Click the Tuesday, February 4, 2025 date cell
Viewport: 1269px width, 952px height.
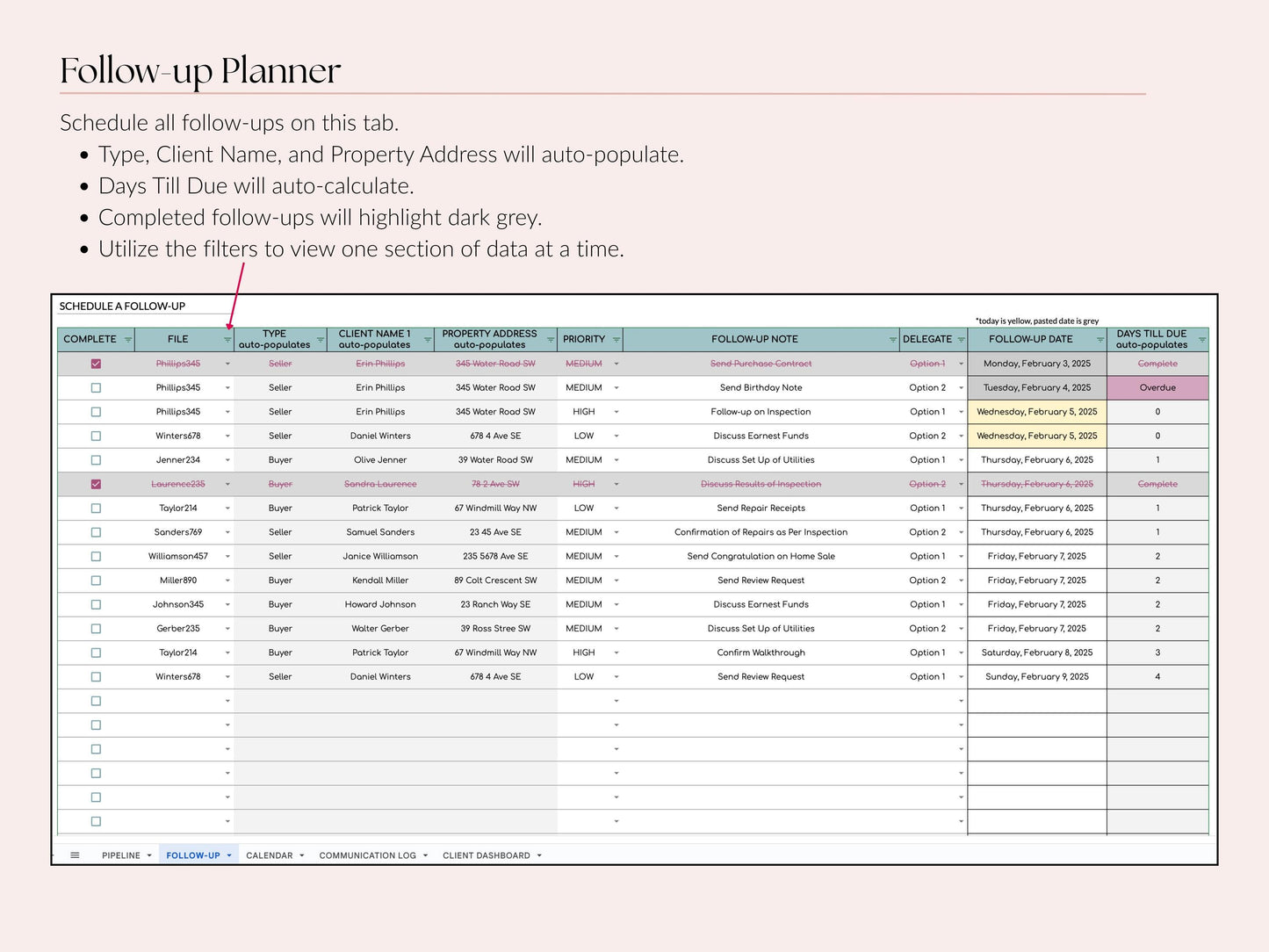pyautogui.click(x=1037, y=387)
